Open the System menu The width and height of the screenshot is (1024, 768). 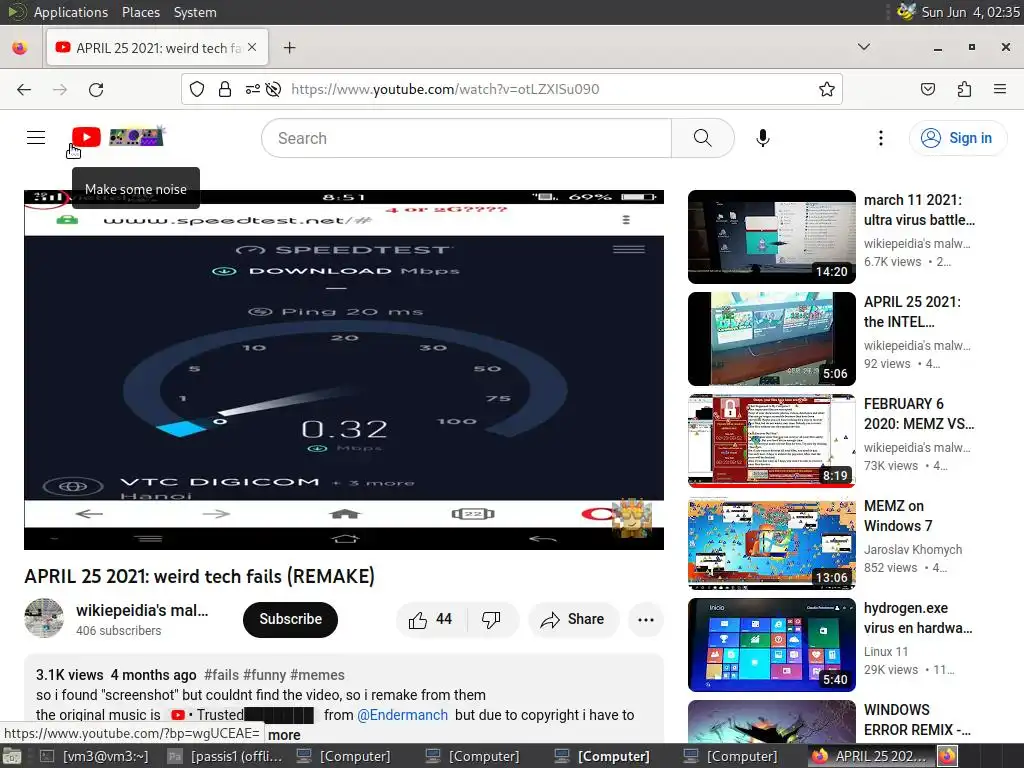[x=195, y=12]
